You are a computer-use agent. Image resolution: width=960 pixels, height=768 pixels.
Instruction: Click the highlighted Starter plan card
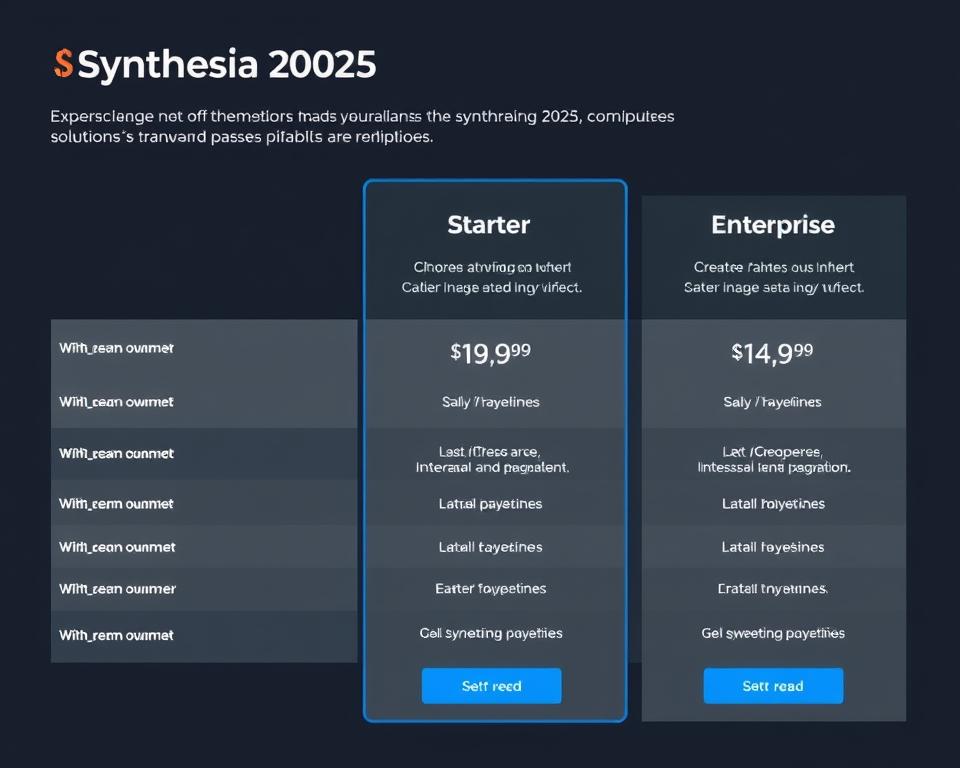click(x=495, y=450)
